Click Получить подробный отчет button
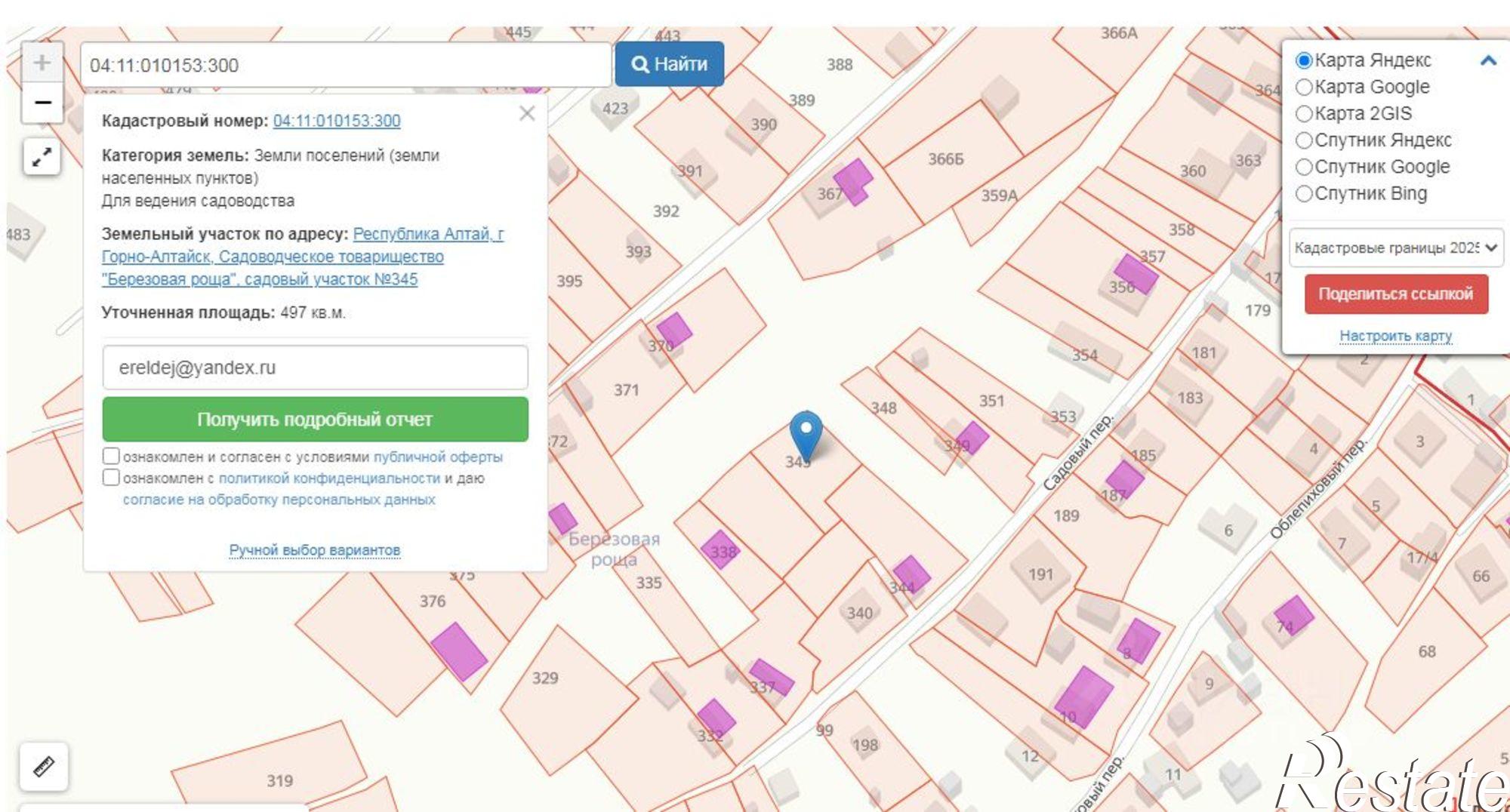This screenshot has height=812, width=1510. [315, 420]
